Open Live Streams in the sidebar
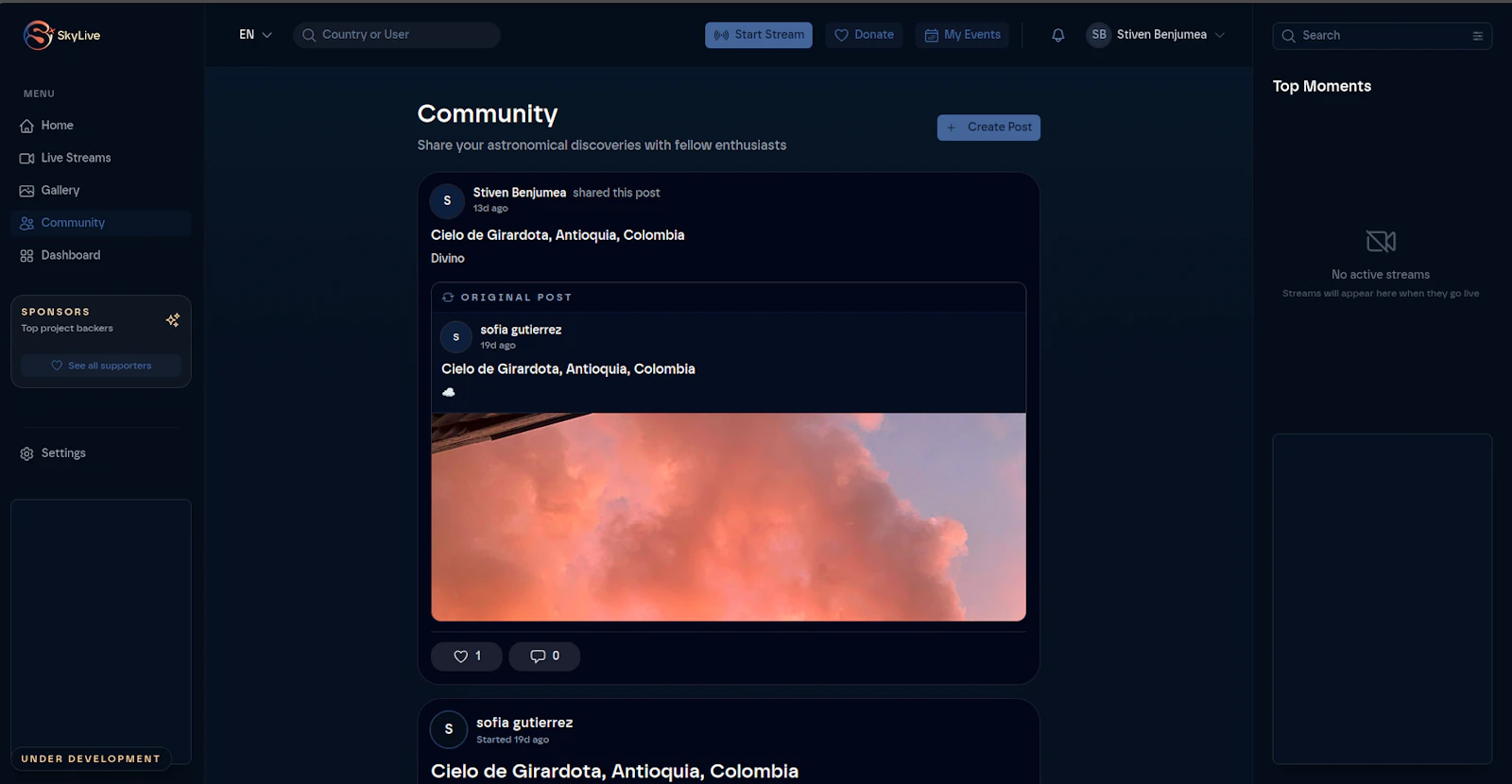 point(101,158)
